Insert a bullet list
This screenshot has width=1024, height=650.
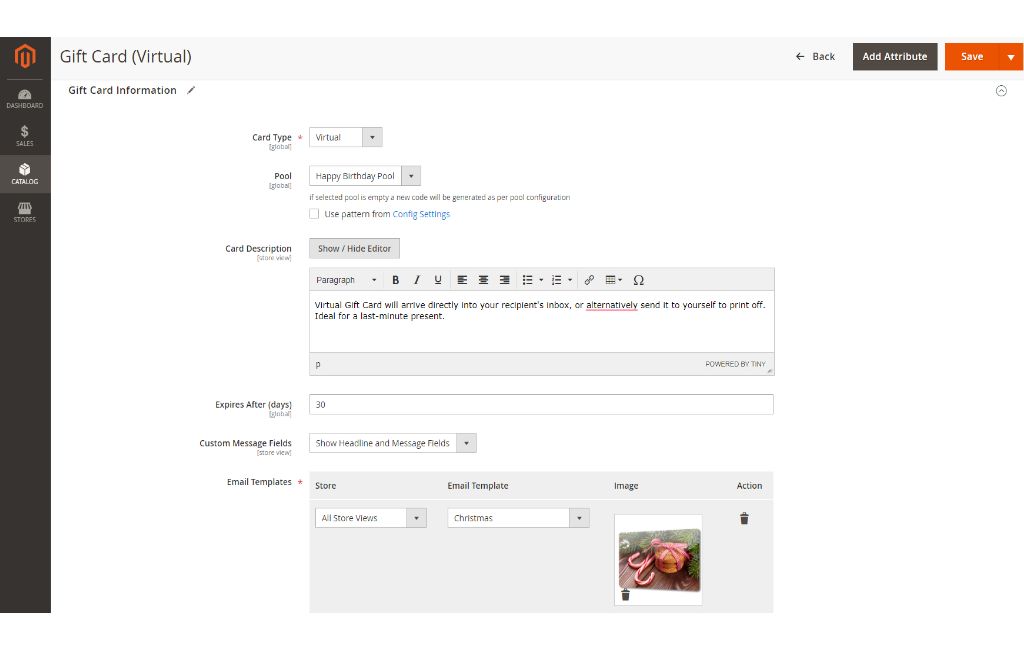(x=527, y=280)
